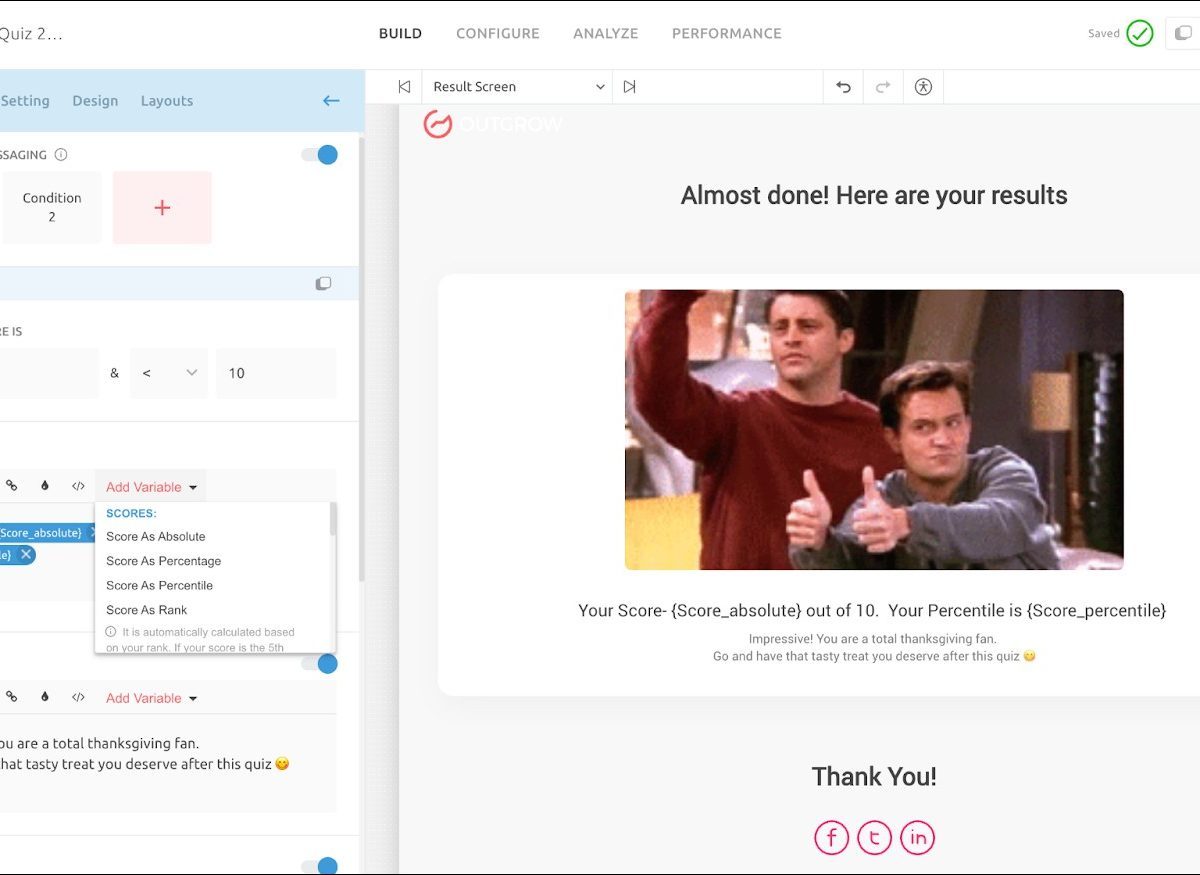Image resolution: width=1200 pixels, height=875 pixels.
Task: Toggle the Messaging switch off
Action: coord(320,155)
